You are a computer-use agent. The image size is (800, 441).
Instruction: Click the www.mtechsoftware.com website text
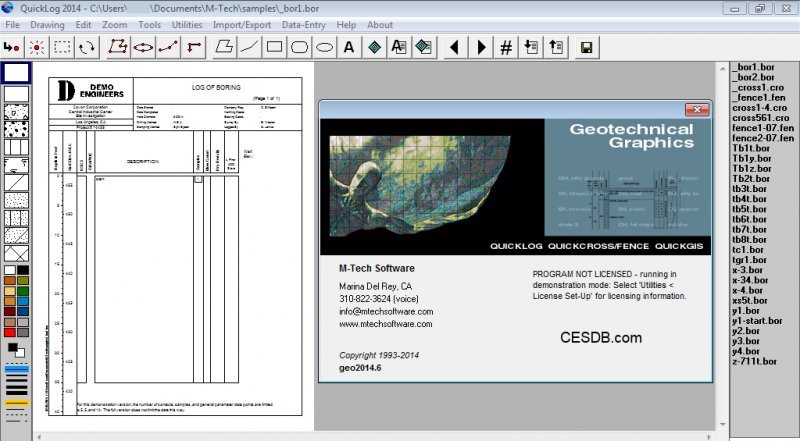pyautogui.click(x=386, y=324)
